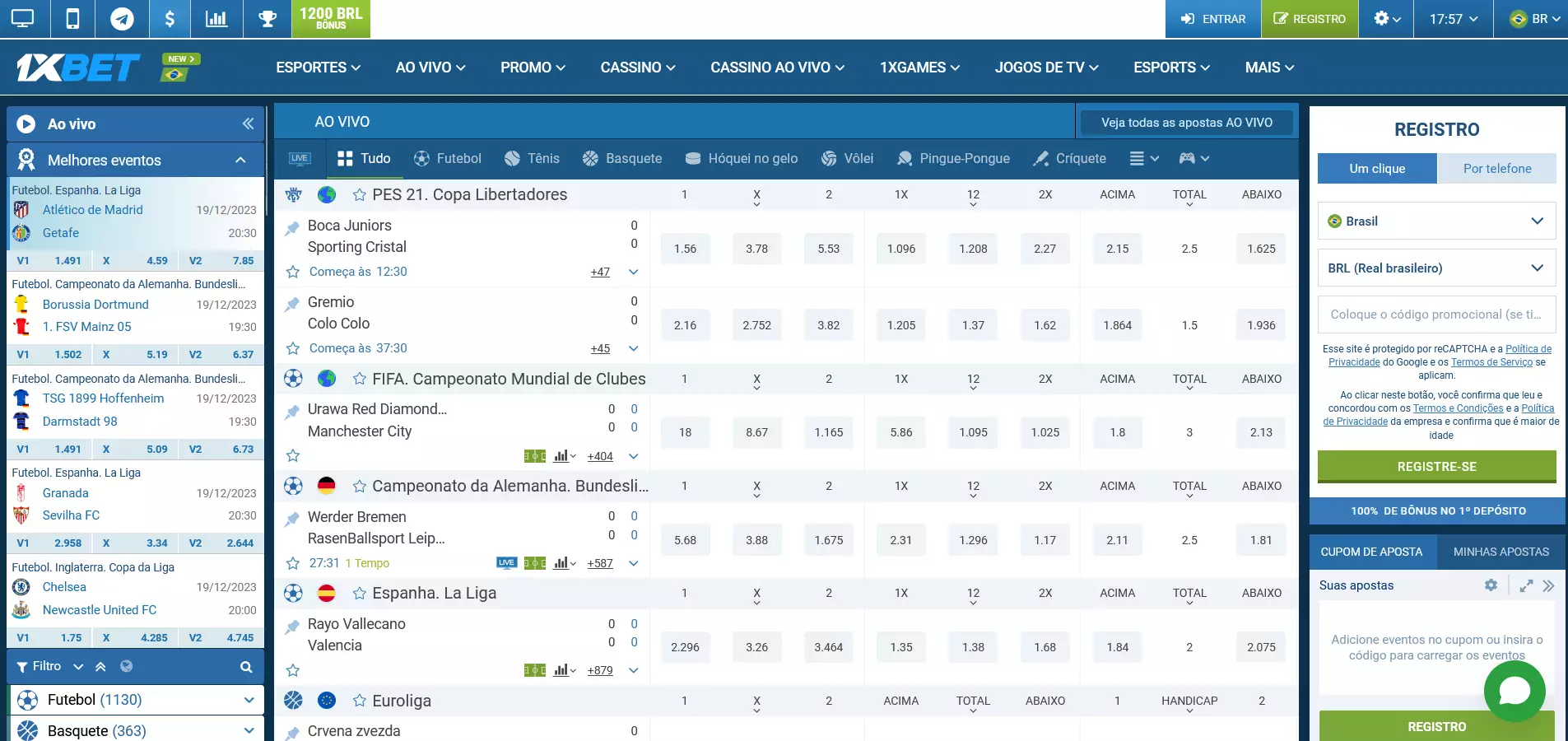Open the CASSINO menu

(x=637, y=68)
